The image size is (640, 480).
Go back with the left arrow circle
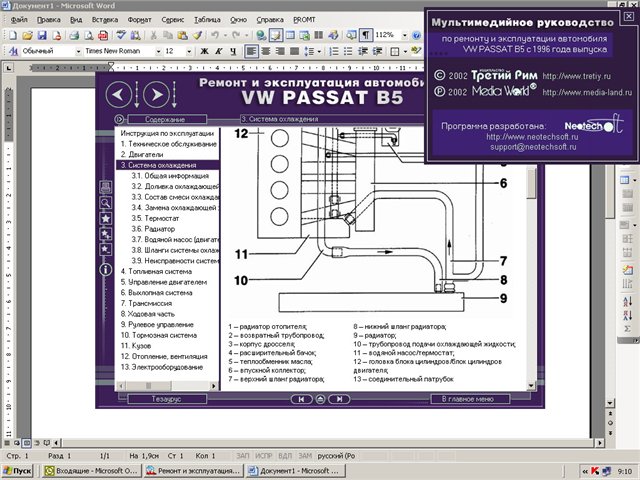(118, 94)
